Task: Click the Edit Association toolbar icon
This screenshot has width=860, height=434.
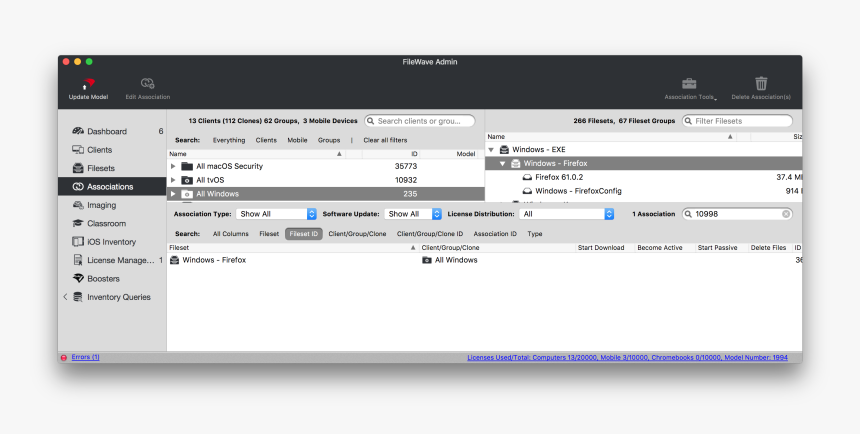Action: (147, 83)
